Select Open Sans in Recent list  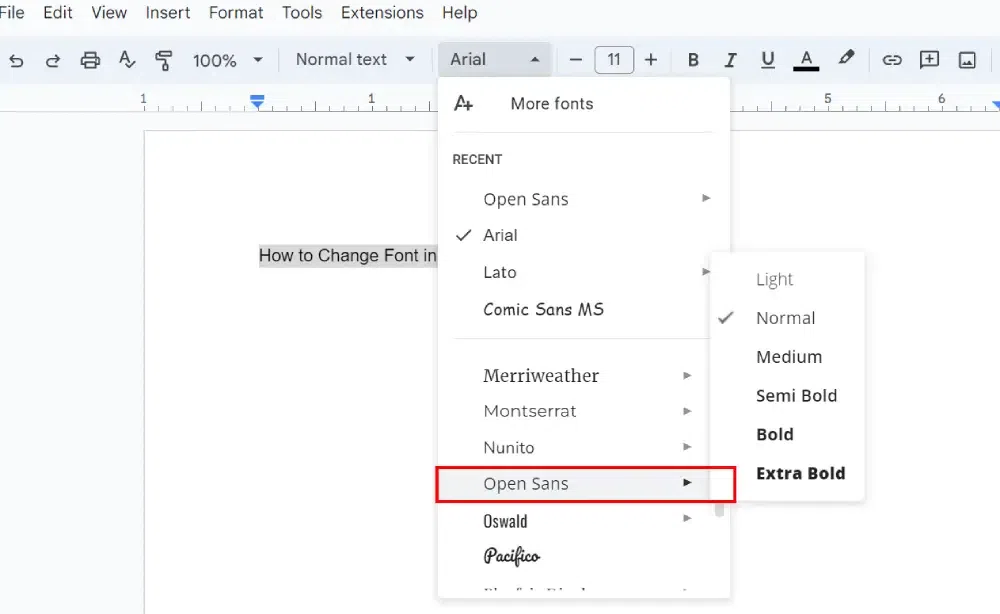[526, 200]
